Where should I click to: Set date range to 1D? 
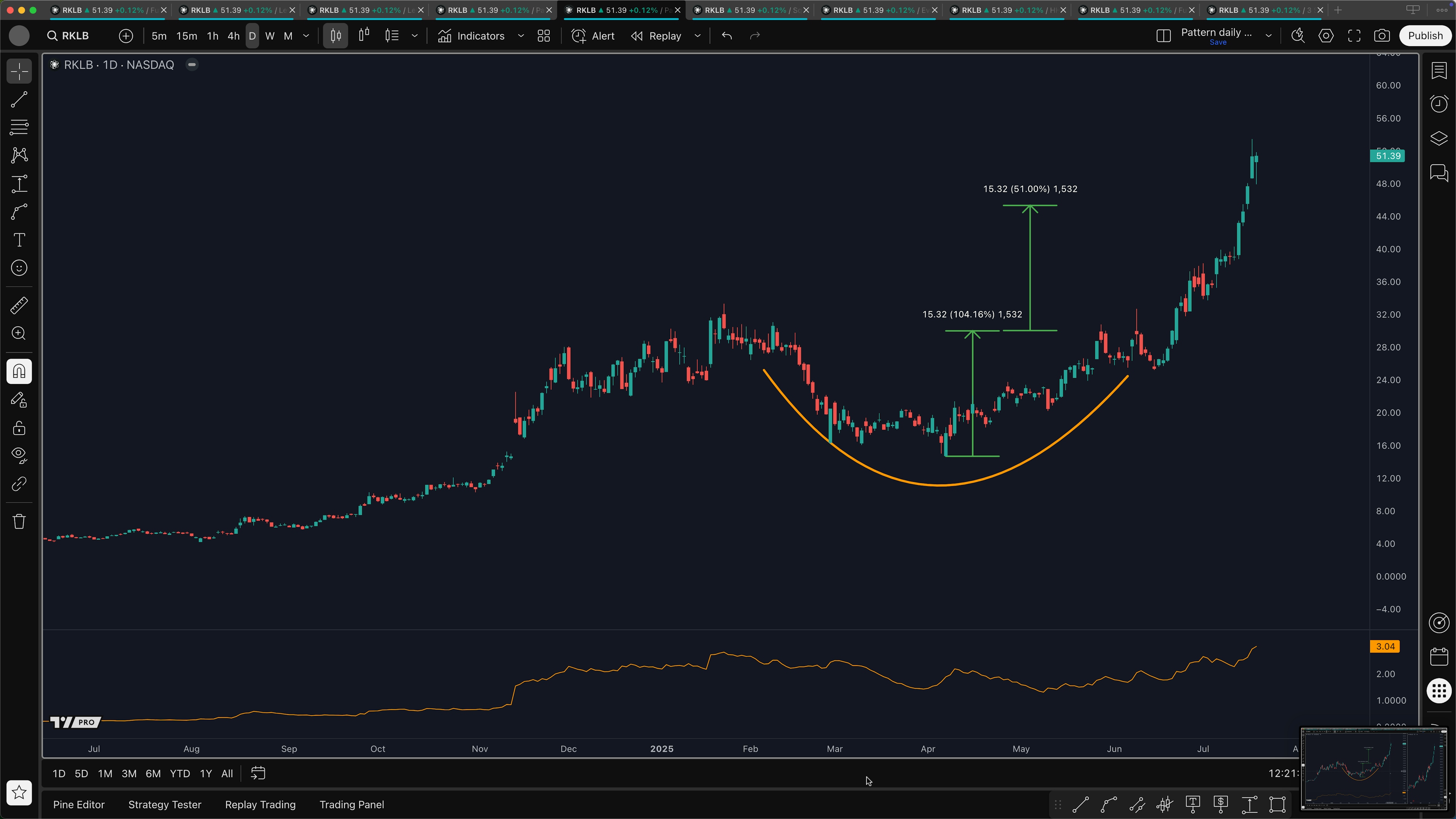click(x=59, y=774)
